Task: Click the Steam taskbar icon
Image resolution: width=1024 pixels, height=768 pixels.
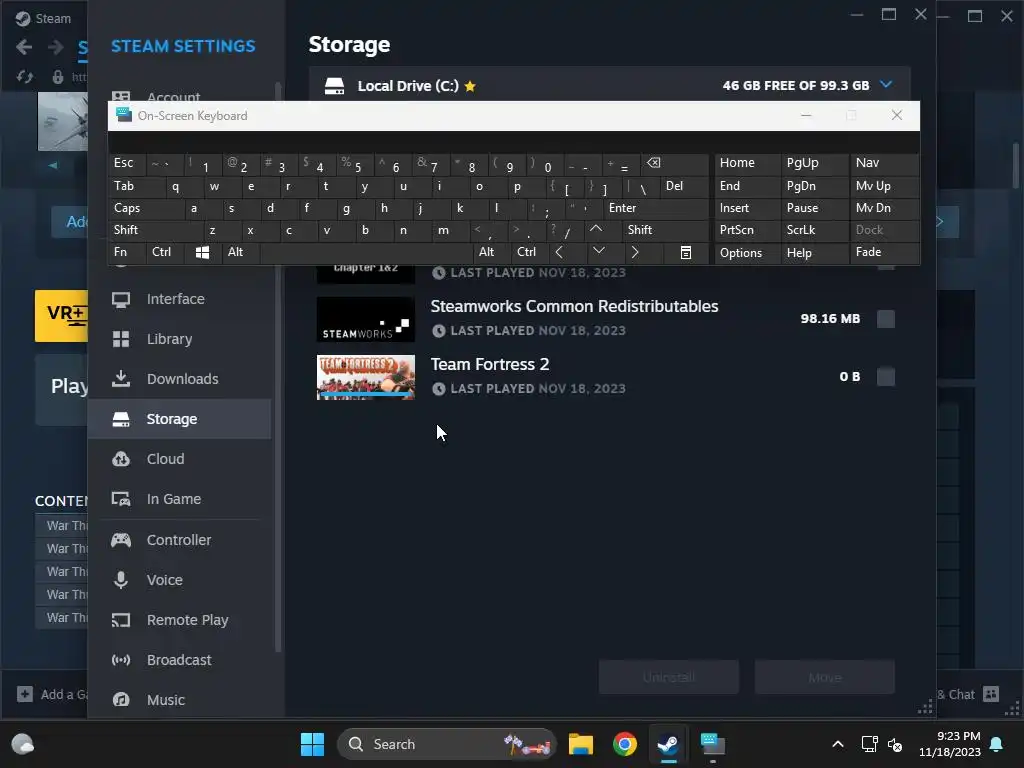Action: point(668,744)
